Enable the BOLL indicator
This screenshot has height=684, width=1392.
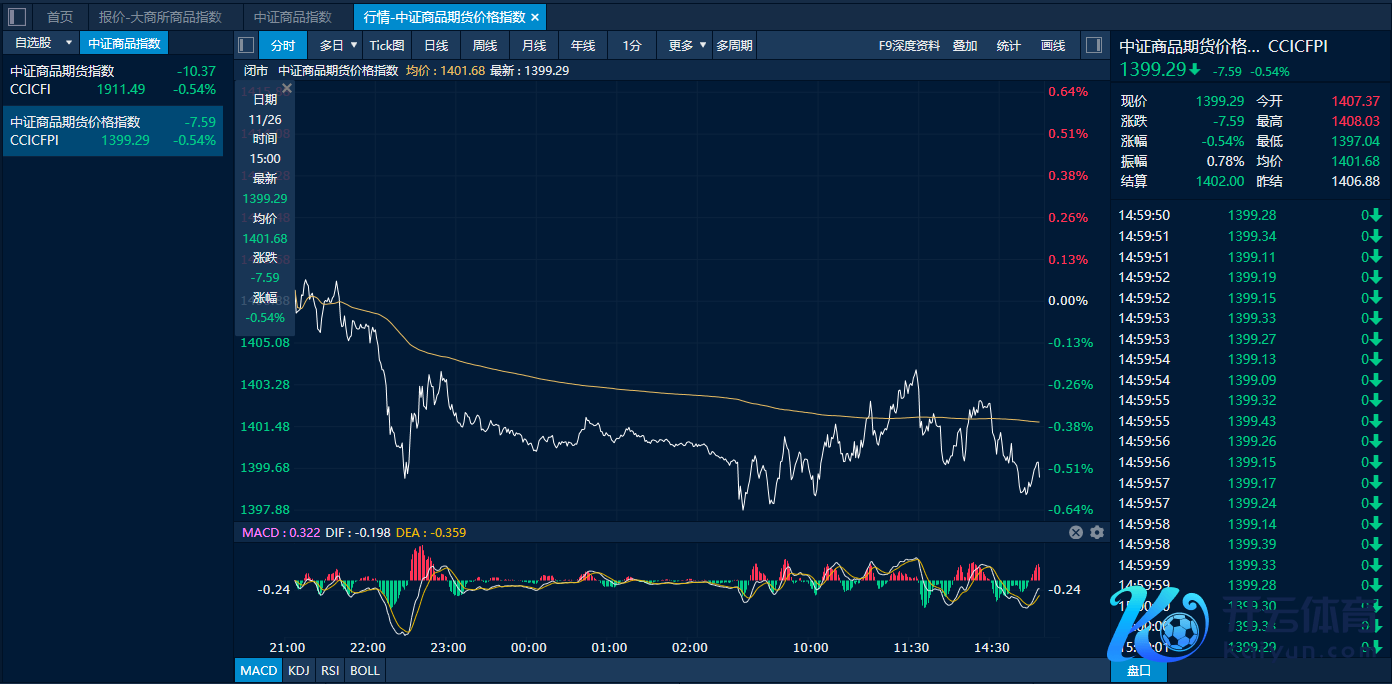[x=365, y=670]
